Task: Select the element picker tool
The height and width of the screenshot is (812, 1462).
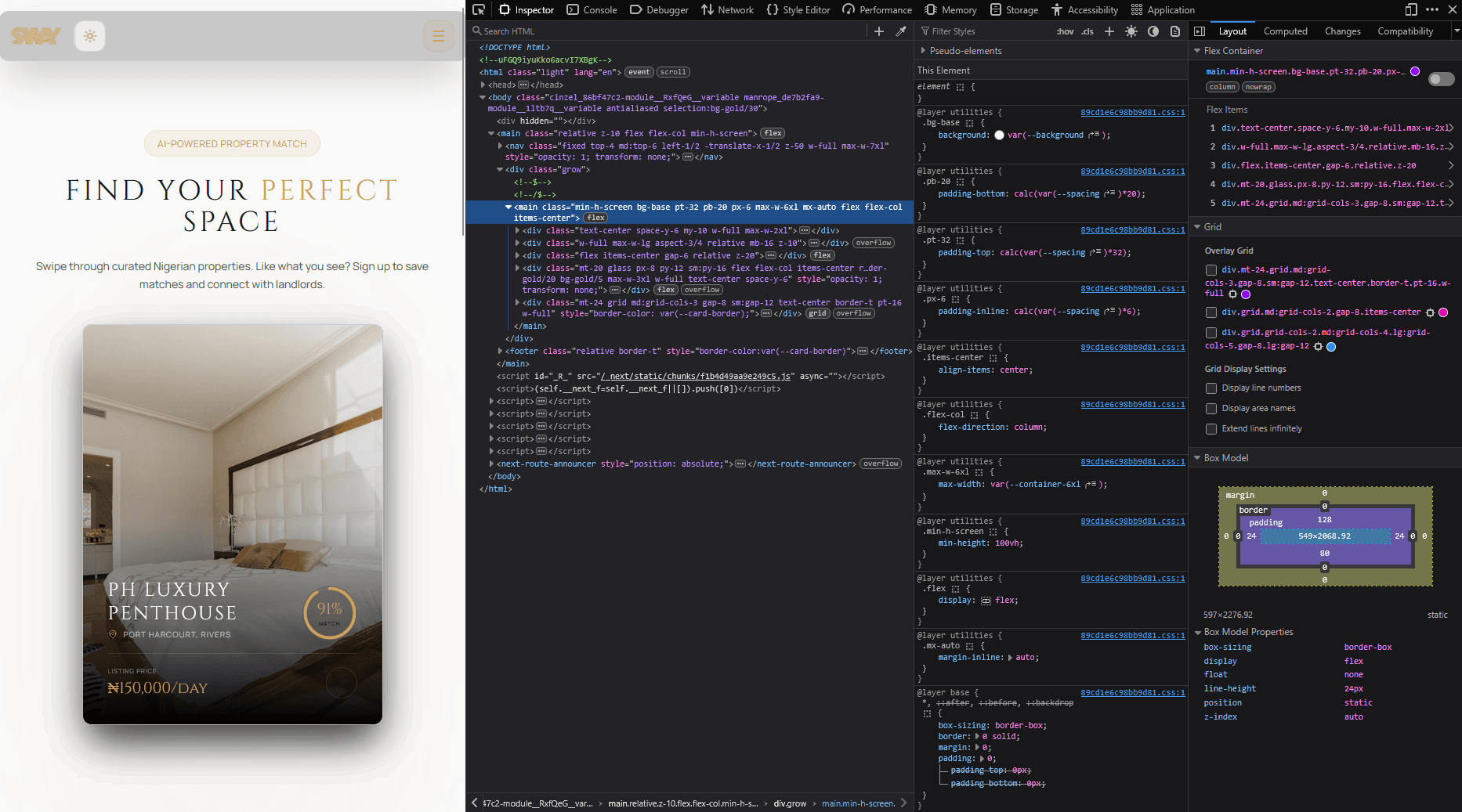Action: click(478, 9)
